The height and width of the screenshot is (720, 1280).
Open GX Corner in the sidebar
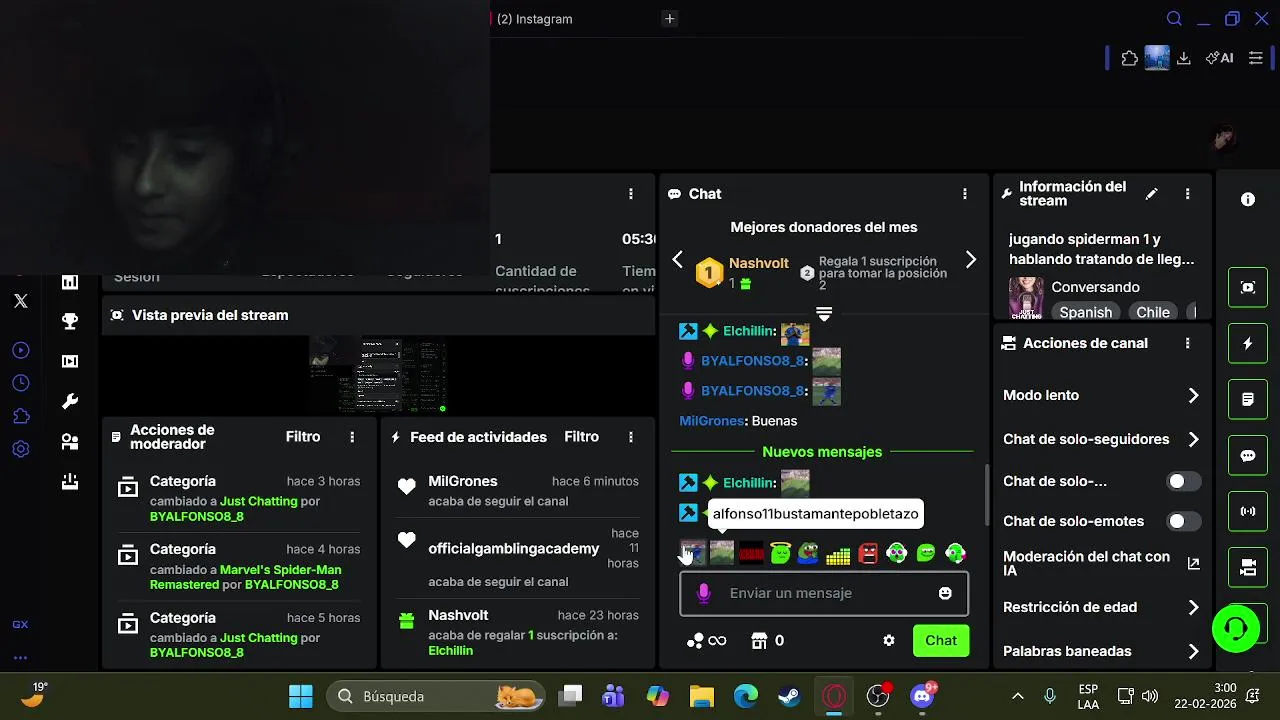coord(20,624)
